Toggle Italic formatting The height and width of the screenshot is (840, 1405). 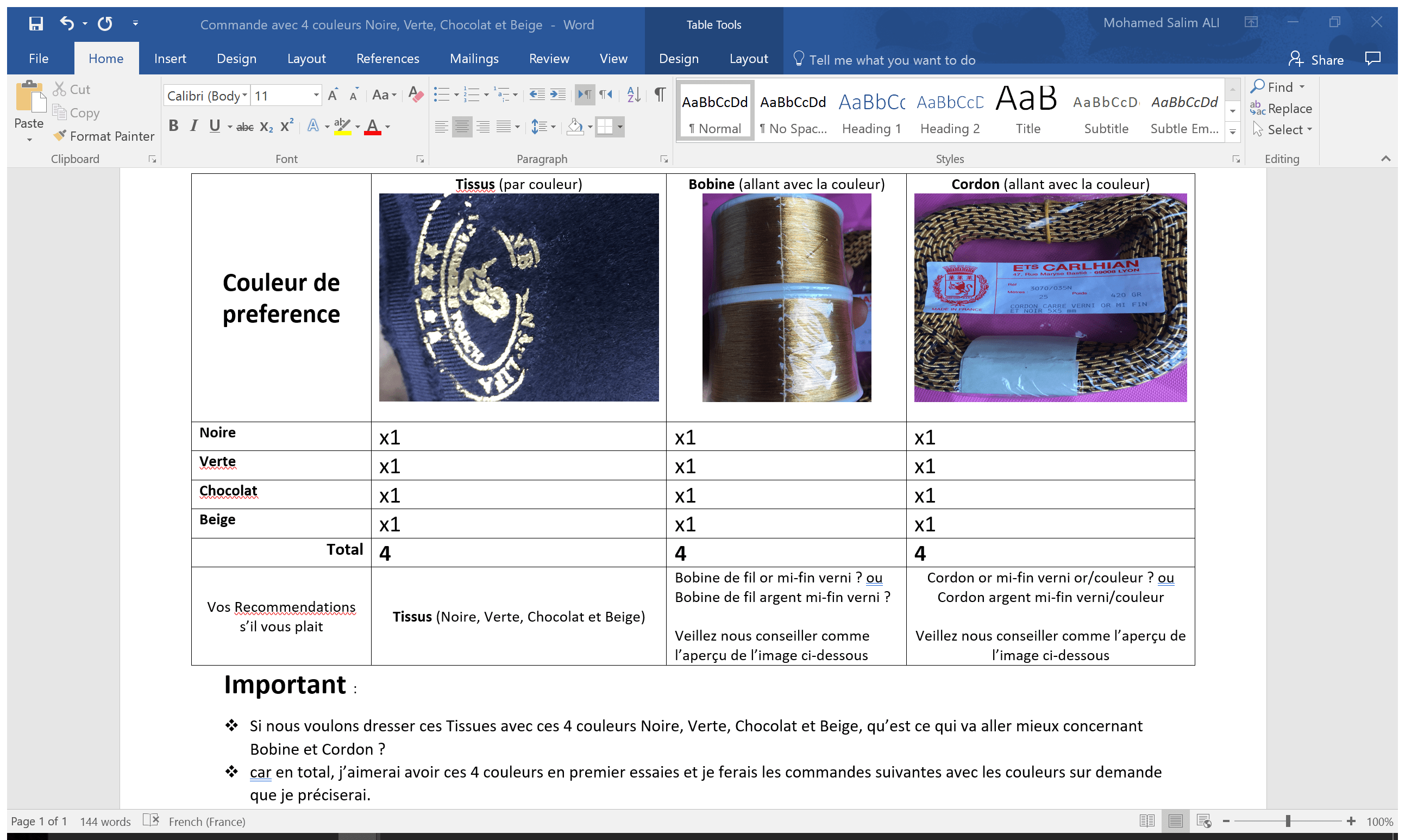tap(194, 126)
